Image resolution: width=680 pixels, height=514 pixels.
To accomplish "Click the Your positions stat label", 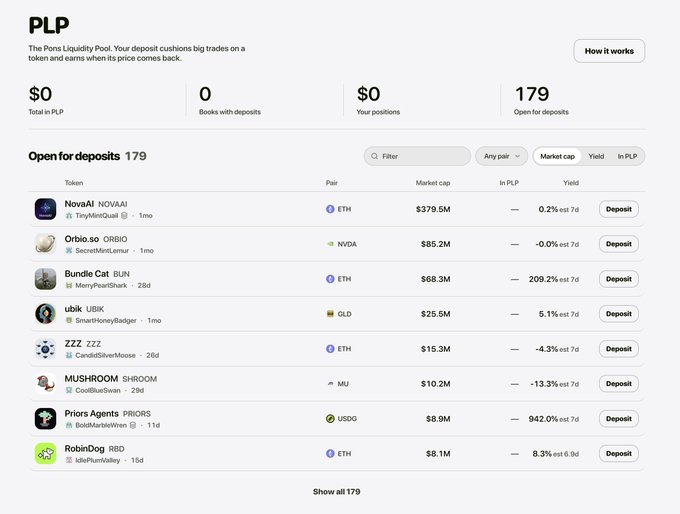I will tap(378, 112).
